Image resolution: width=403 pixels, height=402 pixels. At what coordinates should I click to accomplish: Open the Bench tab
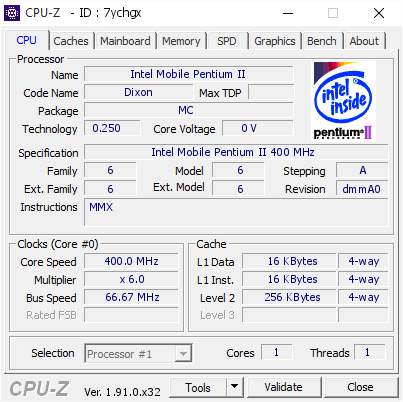pyautogui.click(x=322, y=41)
